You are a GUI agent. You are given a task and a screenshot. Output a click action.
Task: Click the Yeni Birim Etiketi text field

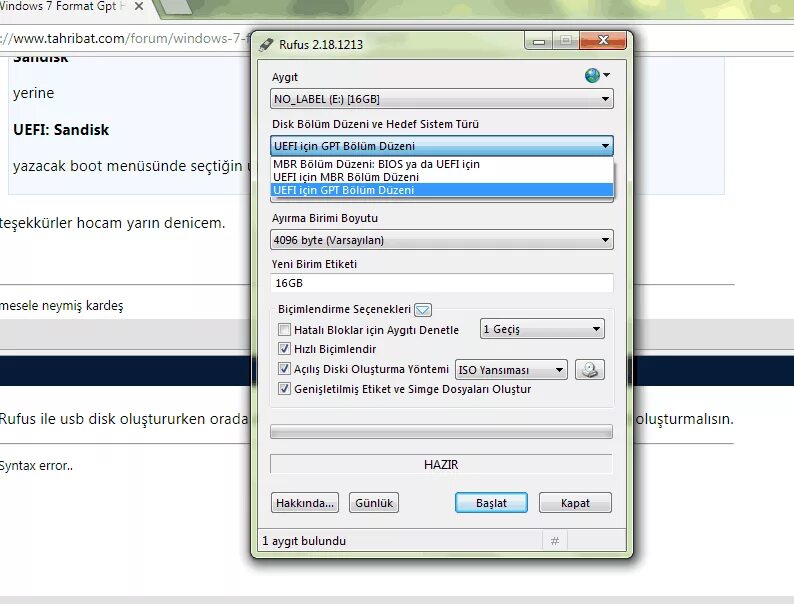(442, 283)
